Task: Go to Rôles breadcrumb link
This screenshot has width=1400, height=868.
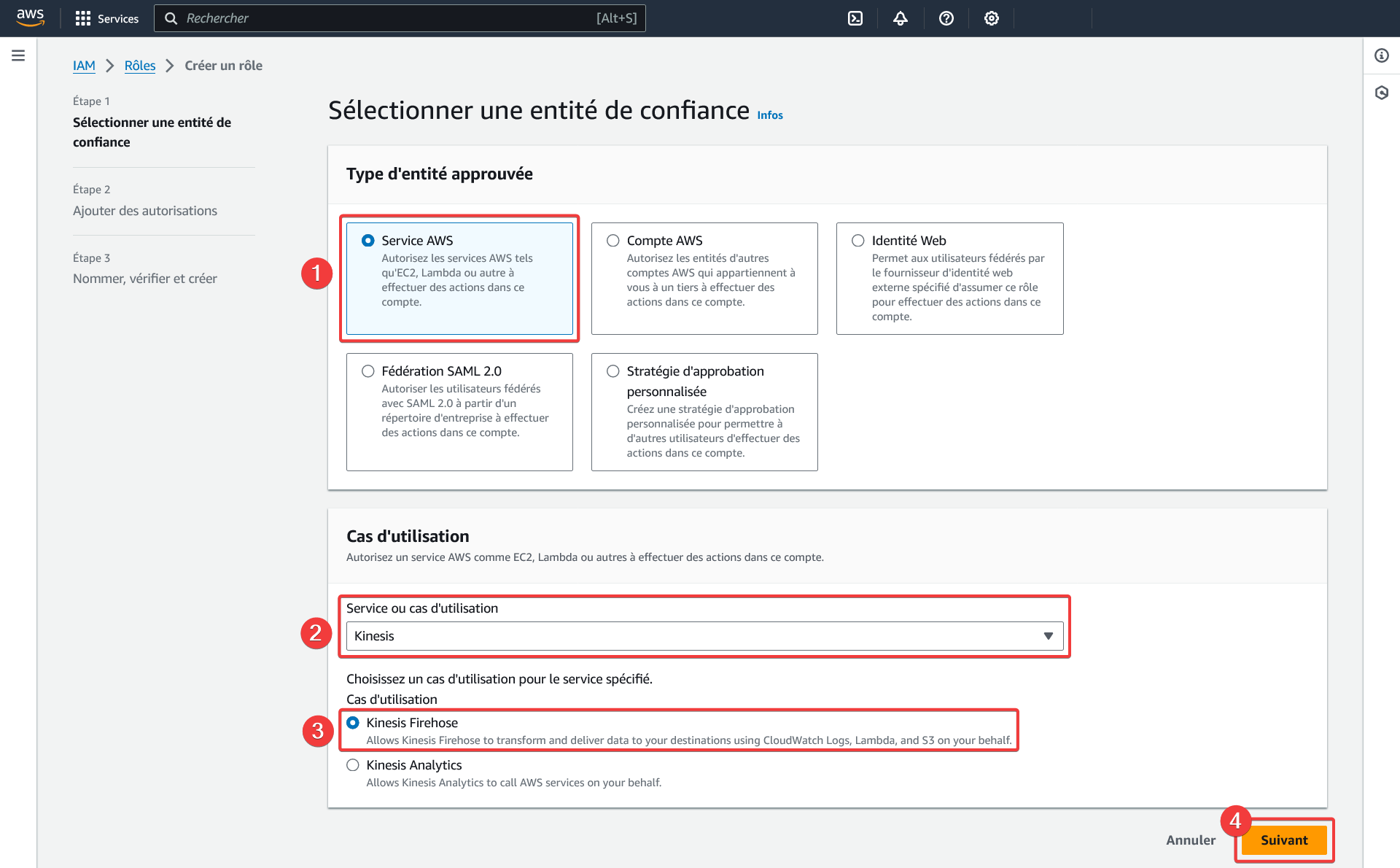Action: 140,66
